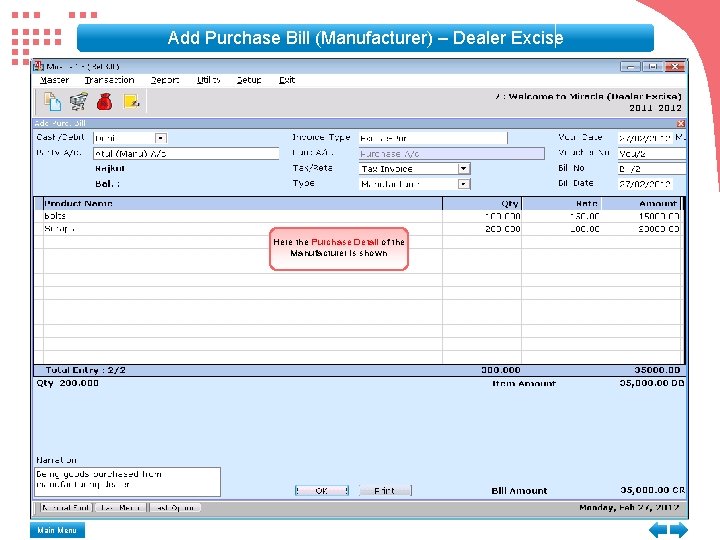Click the Invoice Type field

[433, 138]
